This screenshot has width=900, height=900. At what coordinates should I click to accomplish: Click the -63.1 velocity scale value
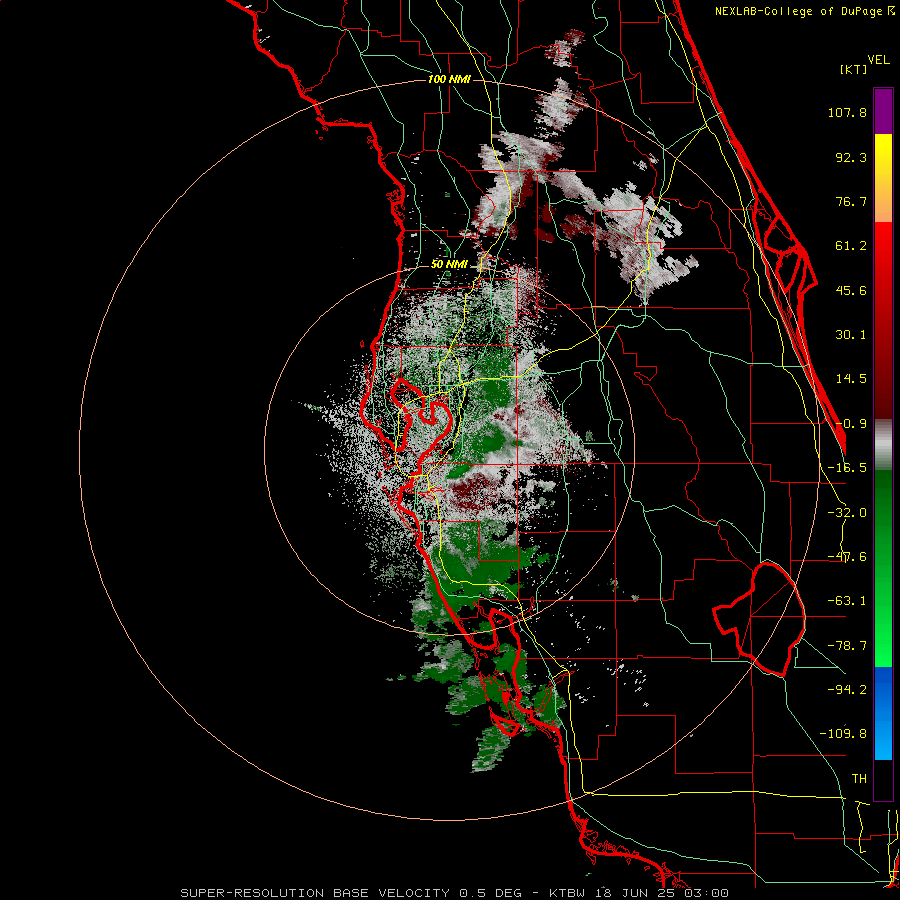(x=847, y=601)
